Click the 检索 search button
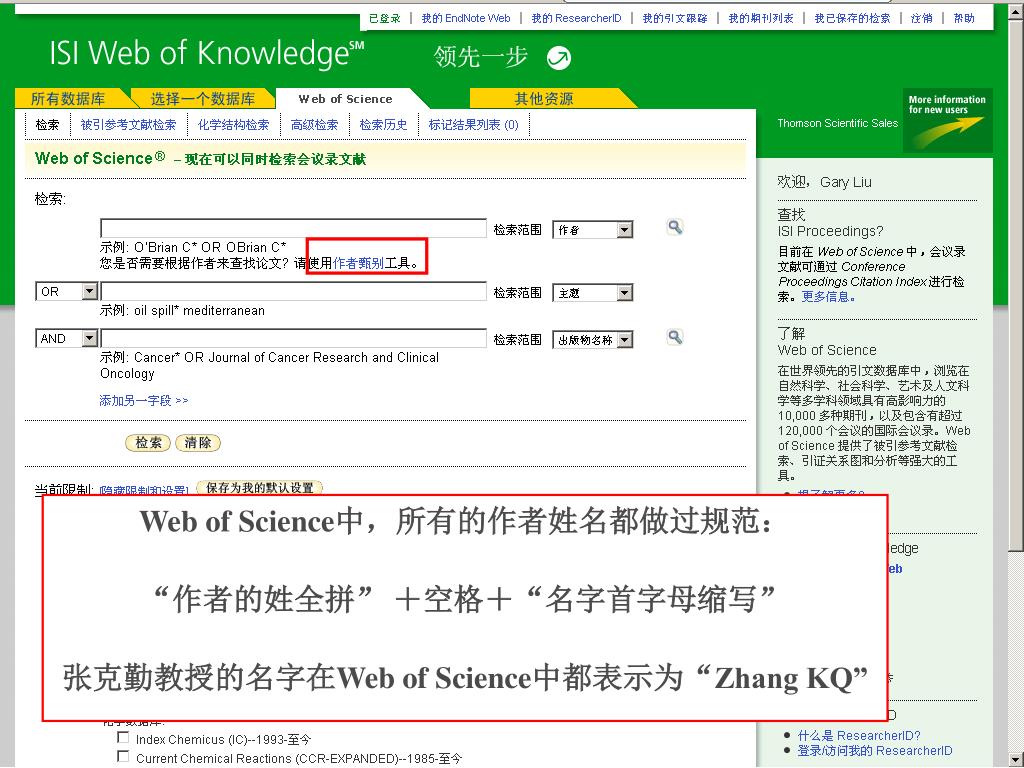The height and width of the screenshot is (768, 1024). click(x=148, y=443)
